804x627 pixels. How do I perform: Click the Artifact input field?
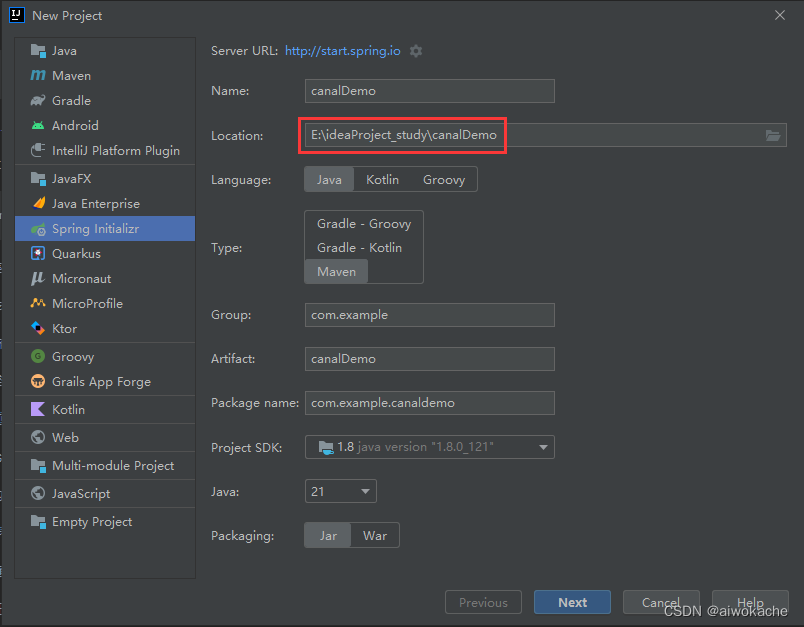[430, 359]
